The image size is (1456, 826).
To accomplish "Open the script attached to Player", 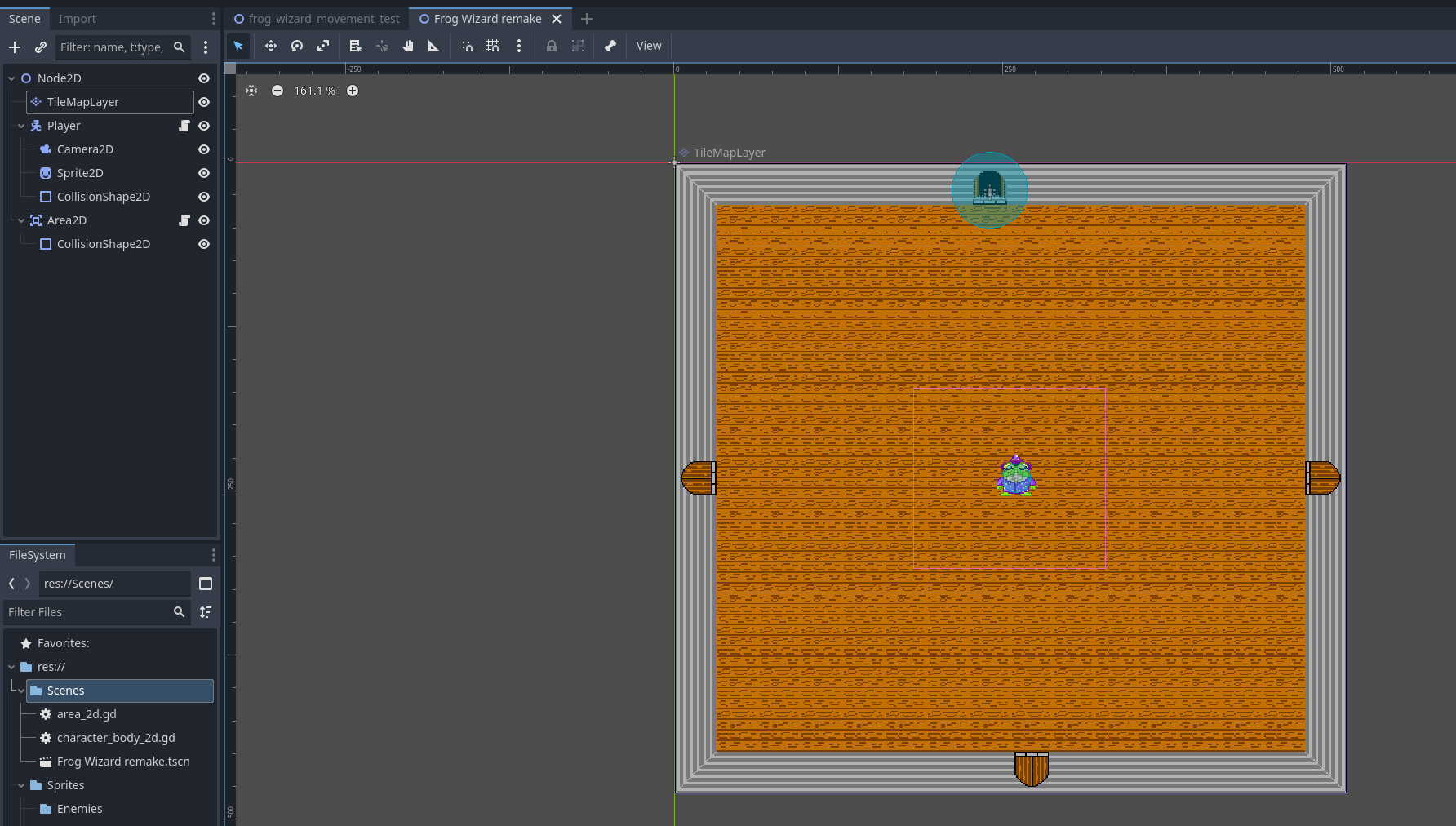I will tap(184, 126).
